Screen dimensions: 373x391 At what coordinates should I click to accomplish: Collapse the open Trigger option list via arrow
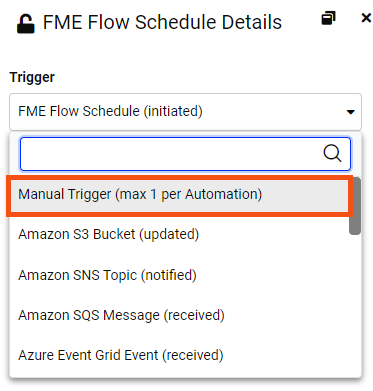click(350, 112)
